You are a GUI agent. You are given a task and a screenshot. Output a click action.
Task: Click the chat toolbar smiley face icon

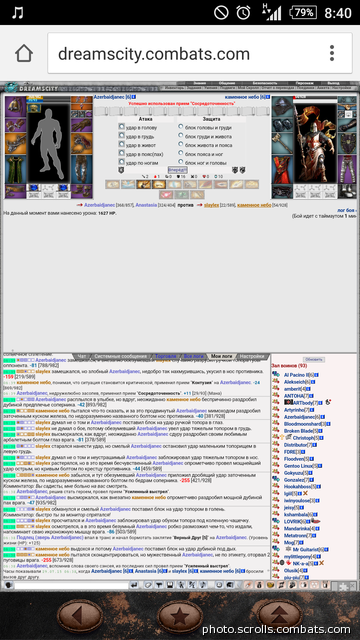click(x=220, y=585)
